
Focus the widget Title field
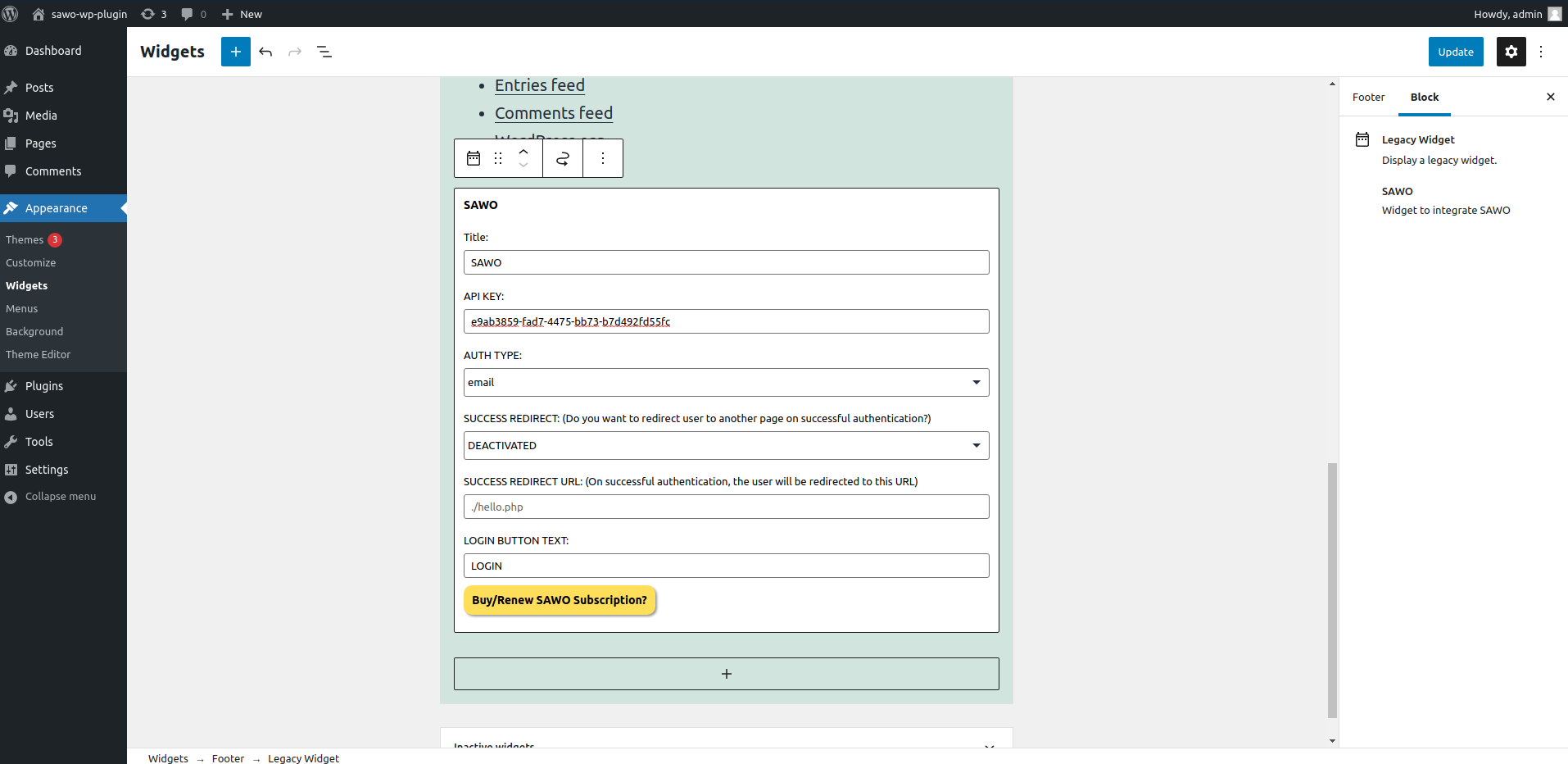pyautogui.click(x=727, y=262)
